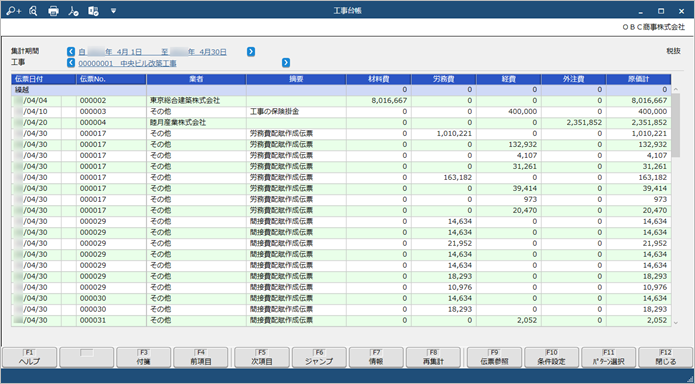Go to previous 集計期間 with left arrow
695x384 pixels.
pyautogui.click(x=71, y=52)
